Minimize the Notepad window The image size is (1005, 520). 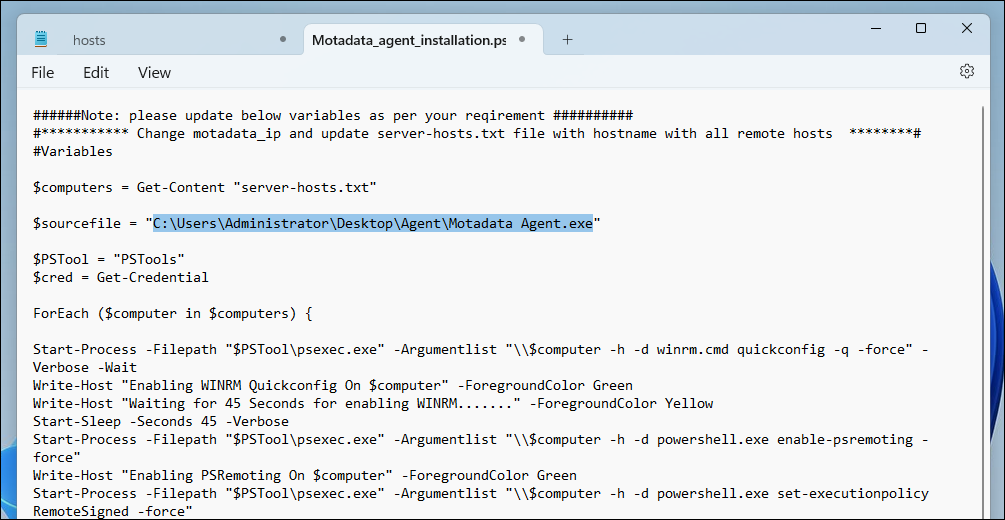[876, 28]
